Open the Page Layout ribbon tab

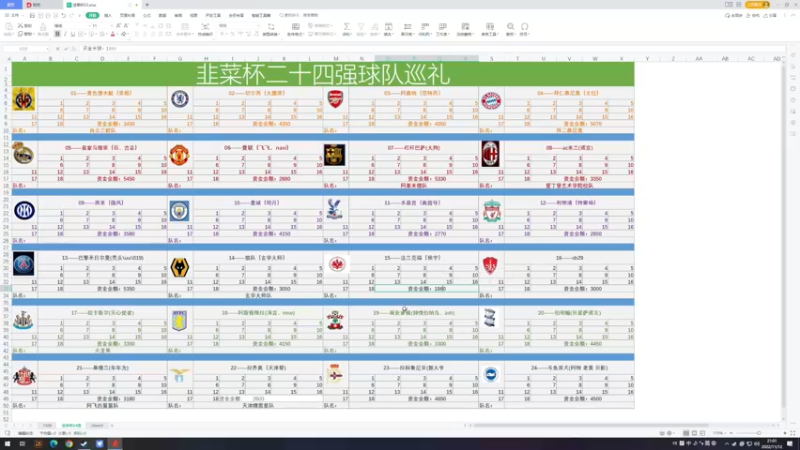(x=127, y=16)
